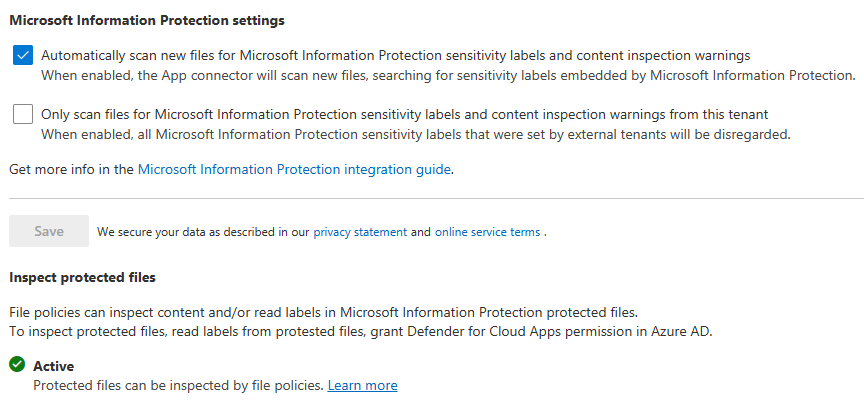Click the "Only scan files" from this tenant label
The width and height of the screenshot is (864, 406).
pos(404,115)
